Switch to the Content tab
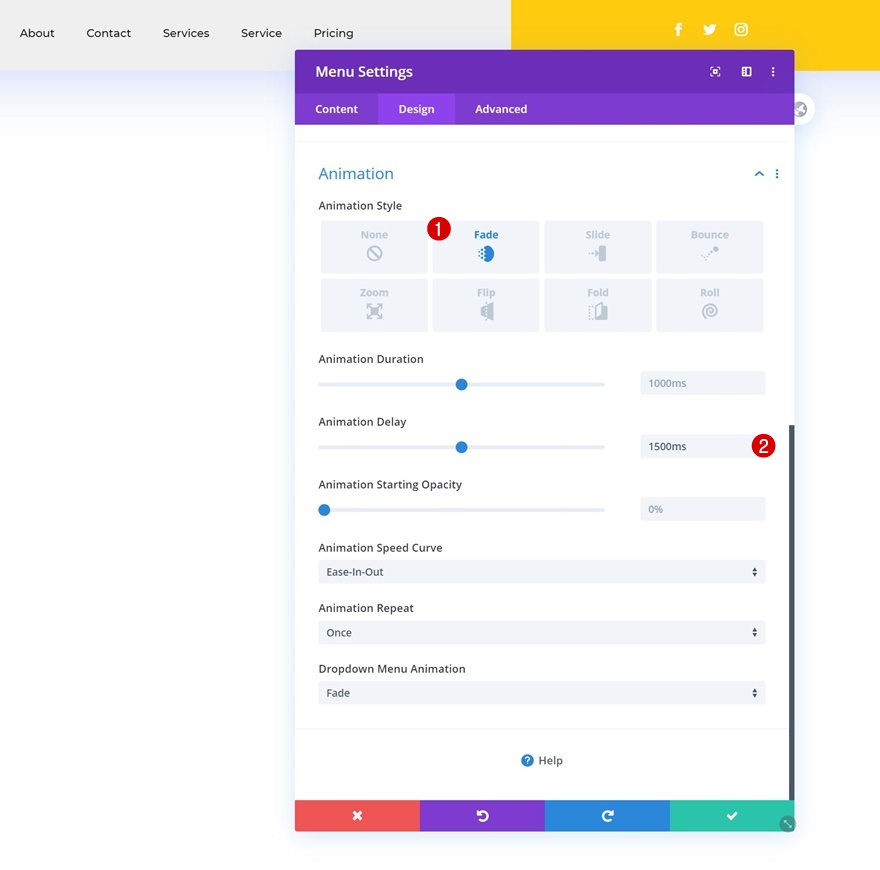Screen dimensions: 880x870 (x=336, y=109)
